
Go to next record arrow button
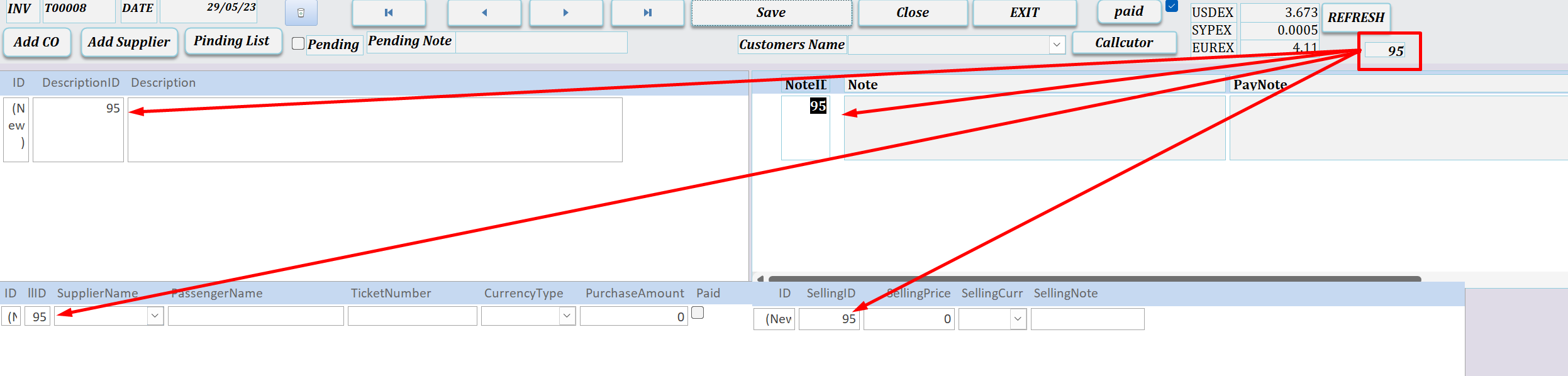(565, 13)
